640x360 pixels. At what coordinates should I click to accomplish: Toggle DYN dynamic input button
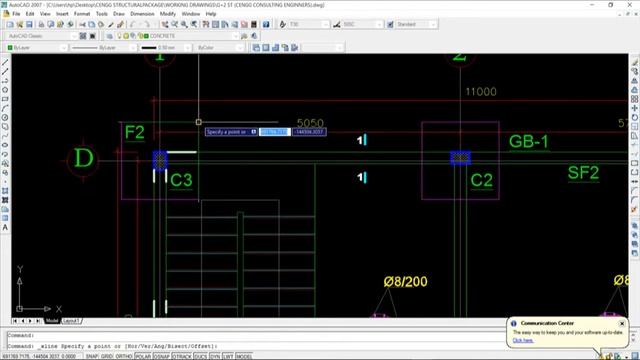(x=215, y=356)
